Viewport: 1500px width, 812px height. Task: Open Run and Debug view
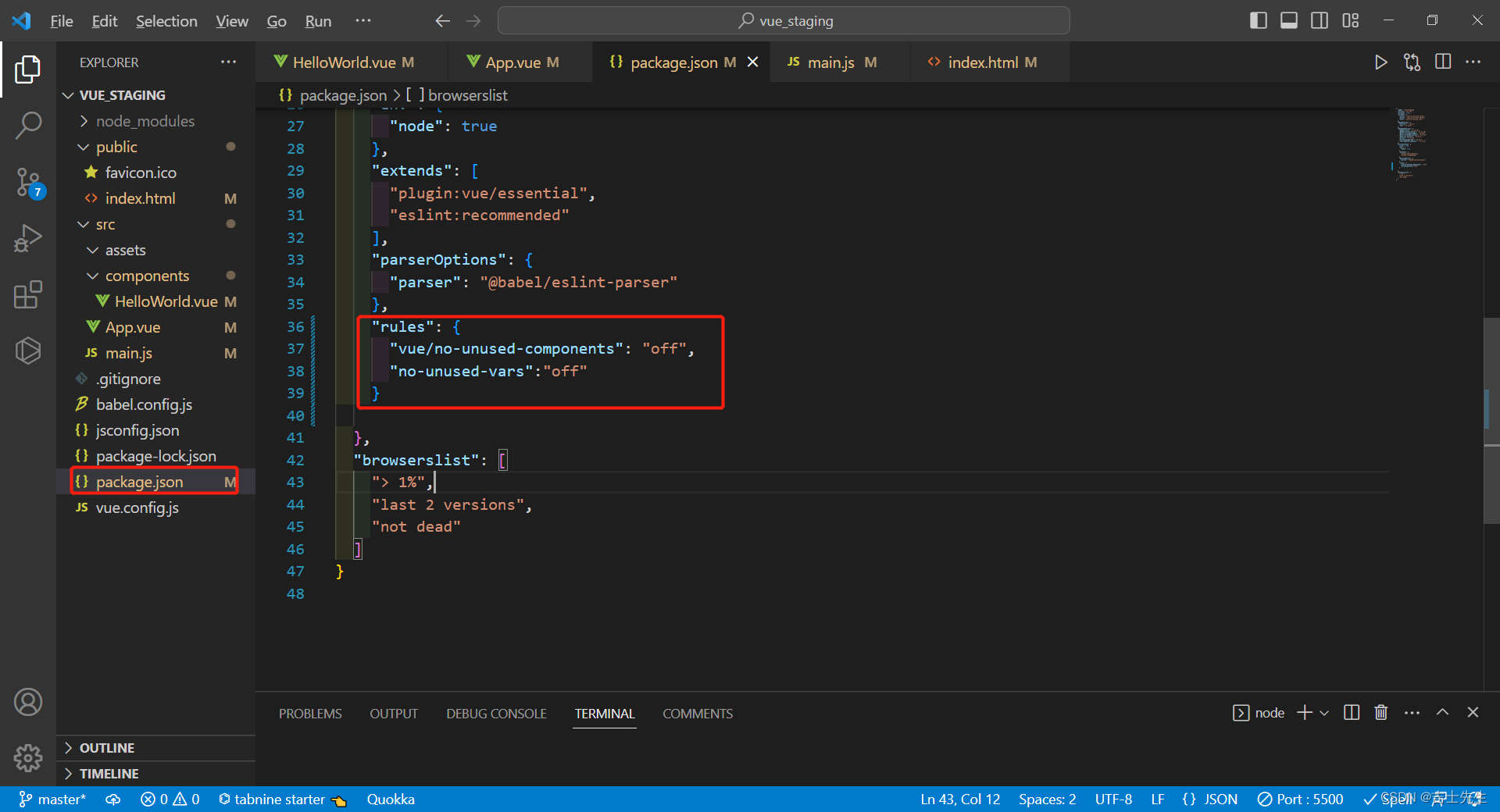click(28, 238)
